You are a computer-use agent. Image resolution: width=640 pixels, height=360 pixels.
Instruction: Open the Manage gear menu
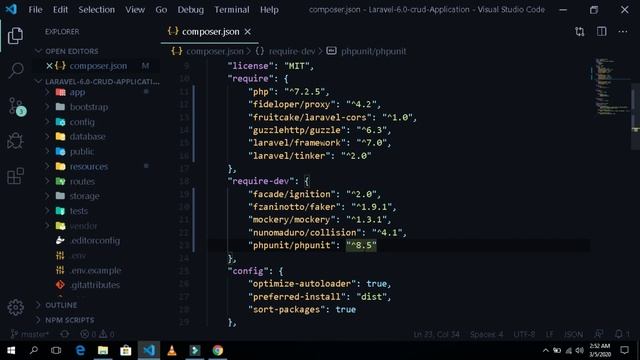tap(16, 307)
